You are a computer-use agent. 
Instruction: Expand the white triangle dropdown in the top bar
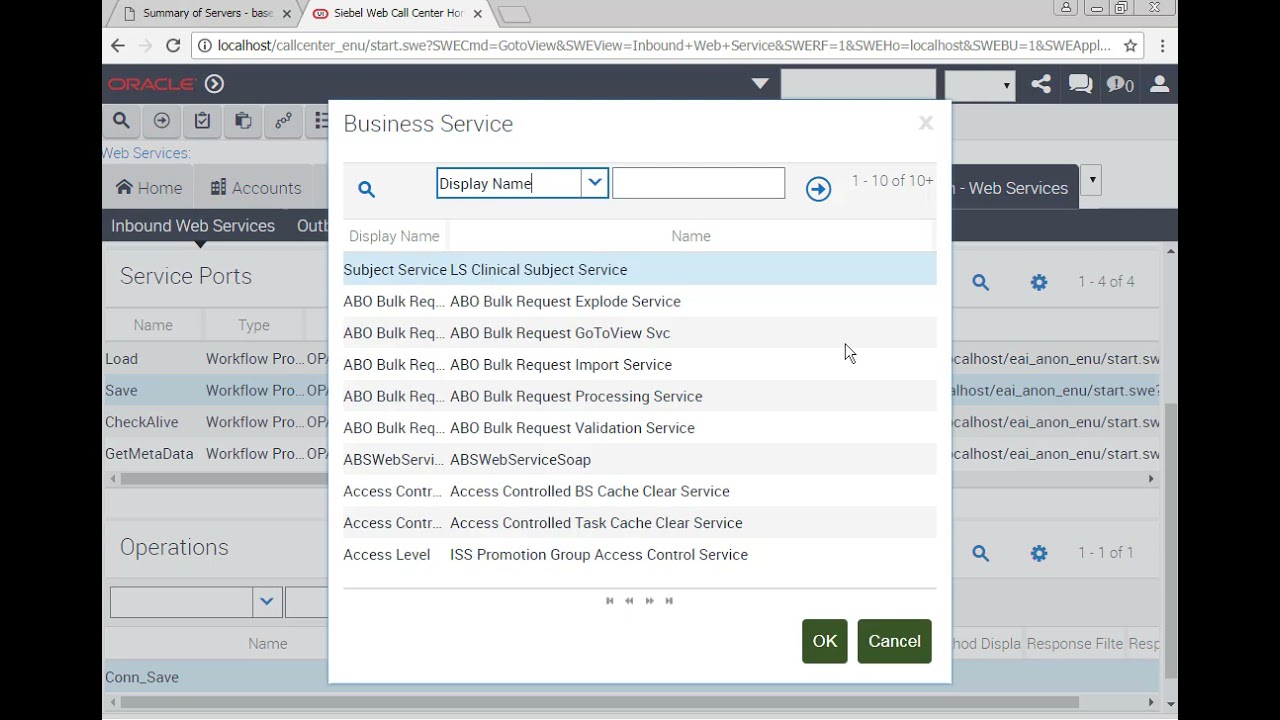pyautogui.click(x=760, y=84)
